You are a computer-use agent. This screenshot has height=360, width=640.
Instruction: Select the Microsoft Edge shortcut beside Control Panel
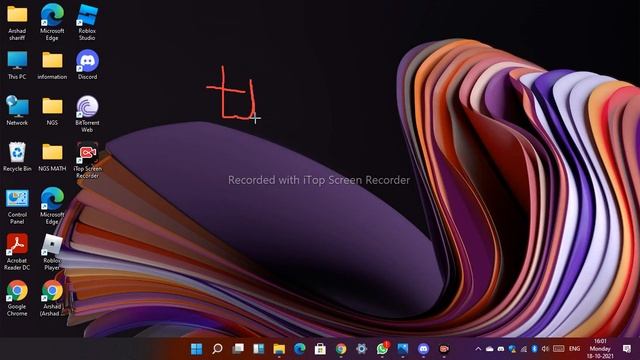click(52, 207)
